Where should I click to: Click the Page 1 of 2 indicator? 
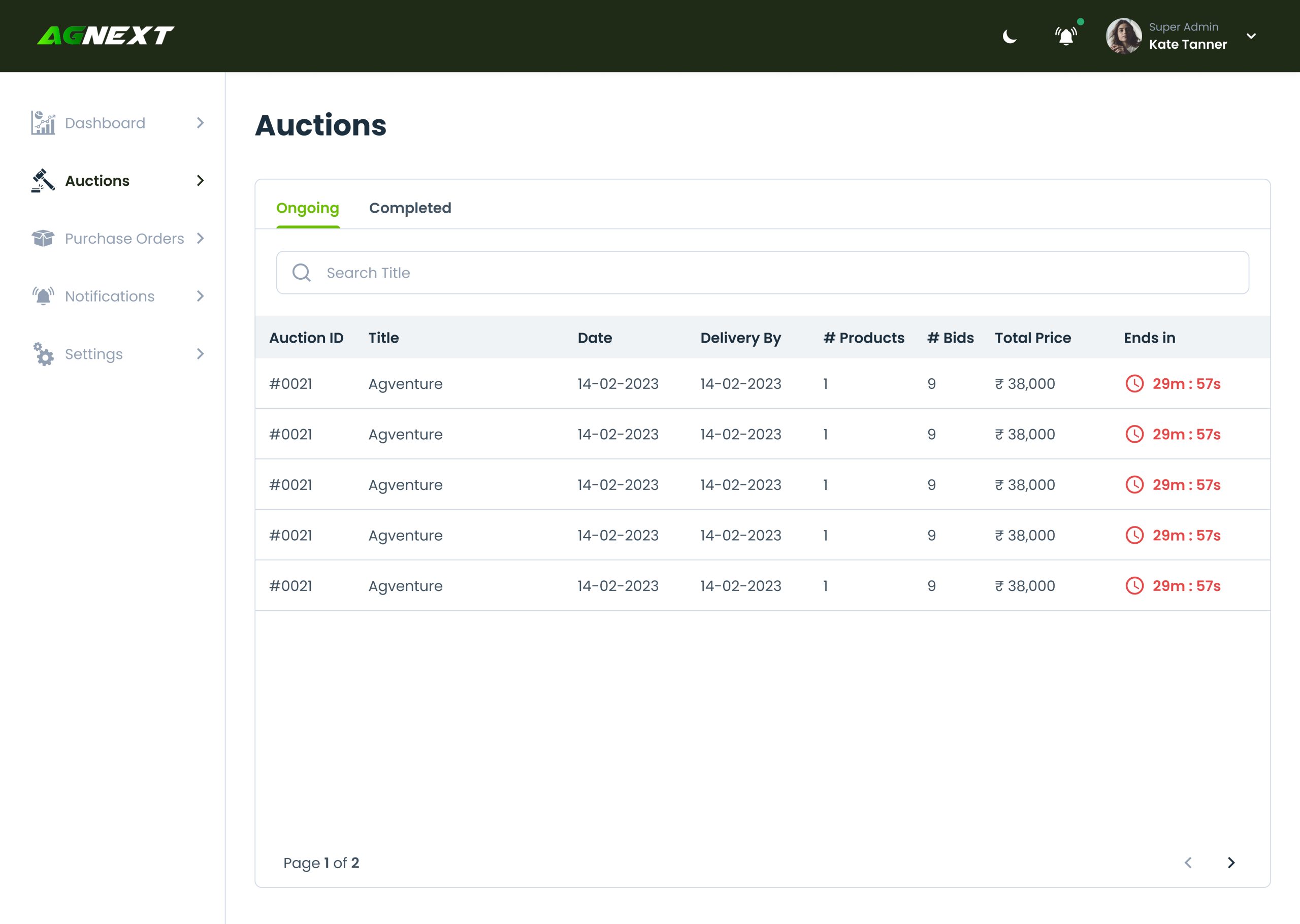tap(321, 863)
